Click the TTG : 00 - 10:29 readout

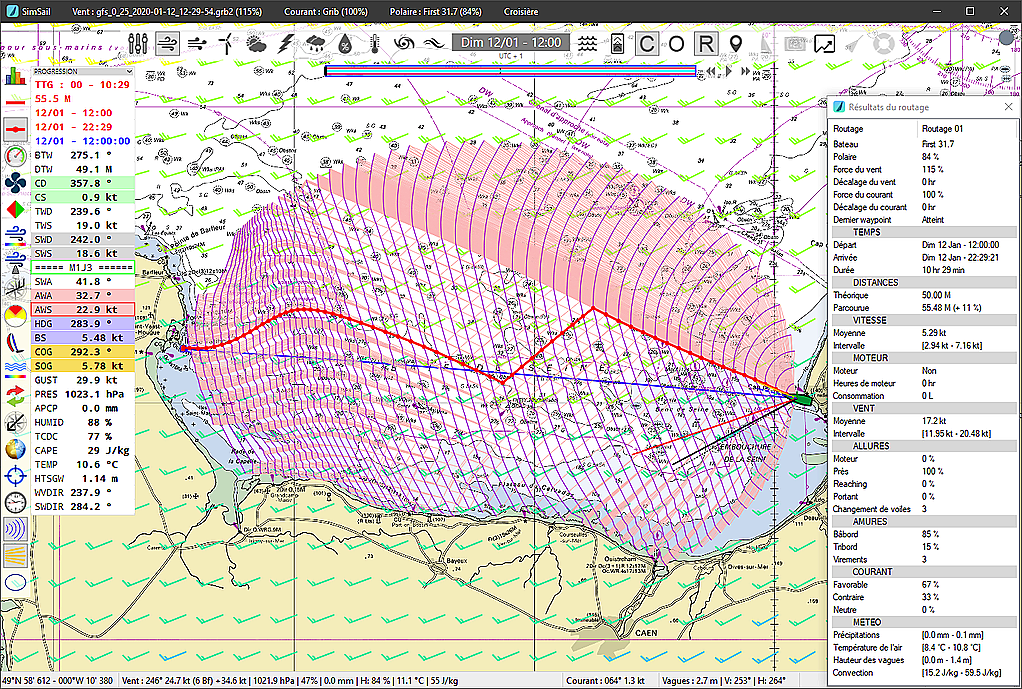(x=82, y=85)
